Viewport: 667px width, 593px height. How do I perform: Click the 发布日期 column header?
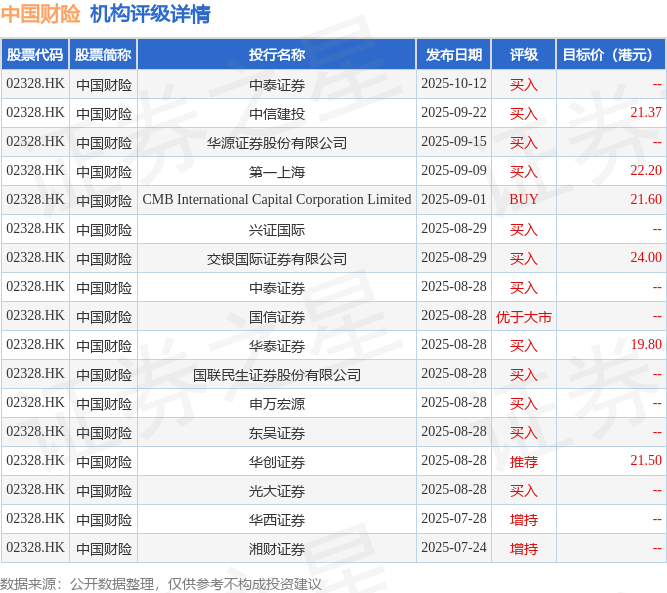coord(453,54)
